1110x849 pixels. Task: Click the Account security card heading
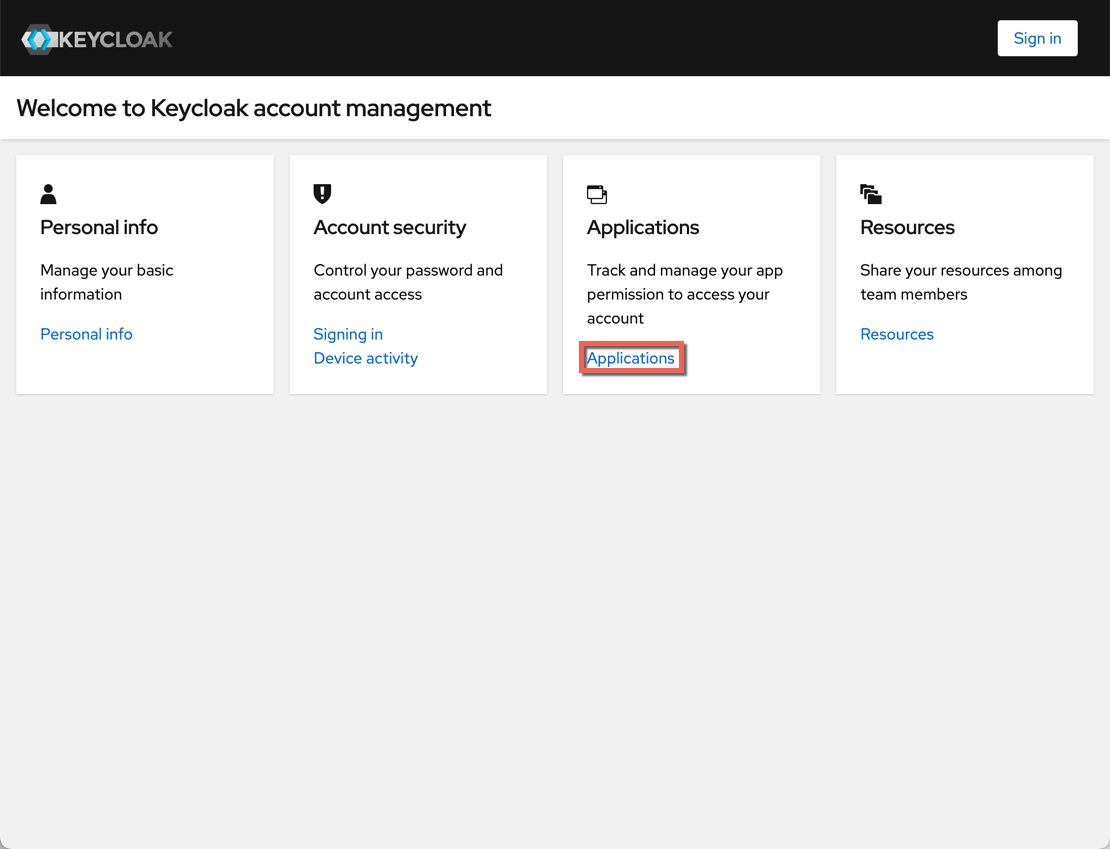coord(389,227)
